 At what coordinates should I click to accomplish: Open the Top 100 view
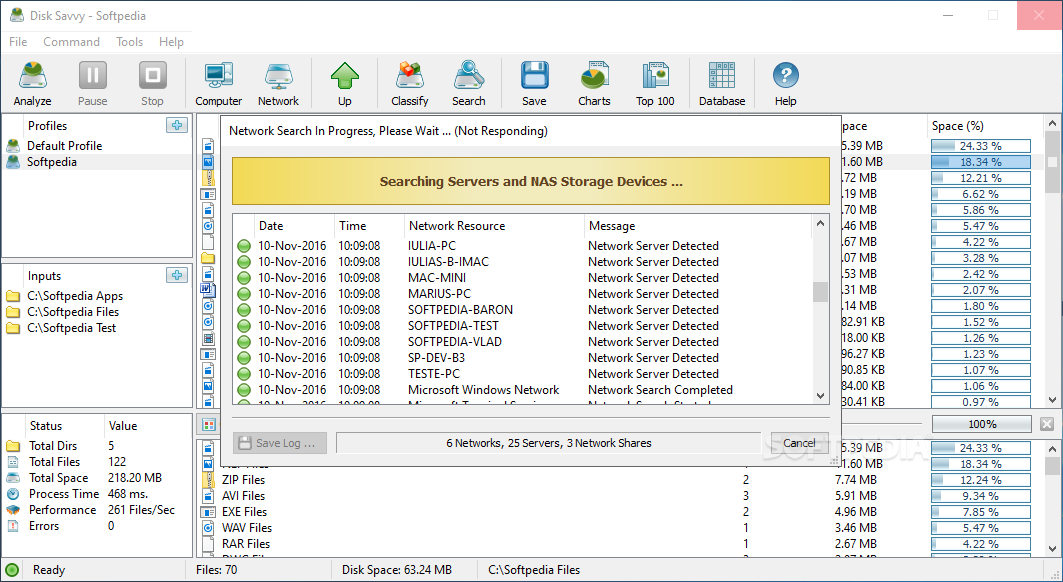[x=655, y=83]
